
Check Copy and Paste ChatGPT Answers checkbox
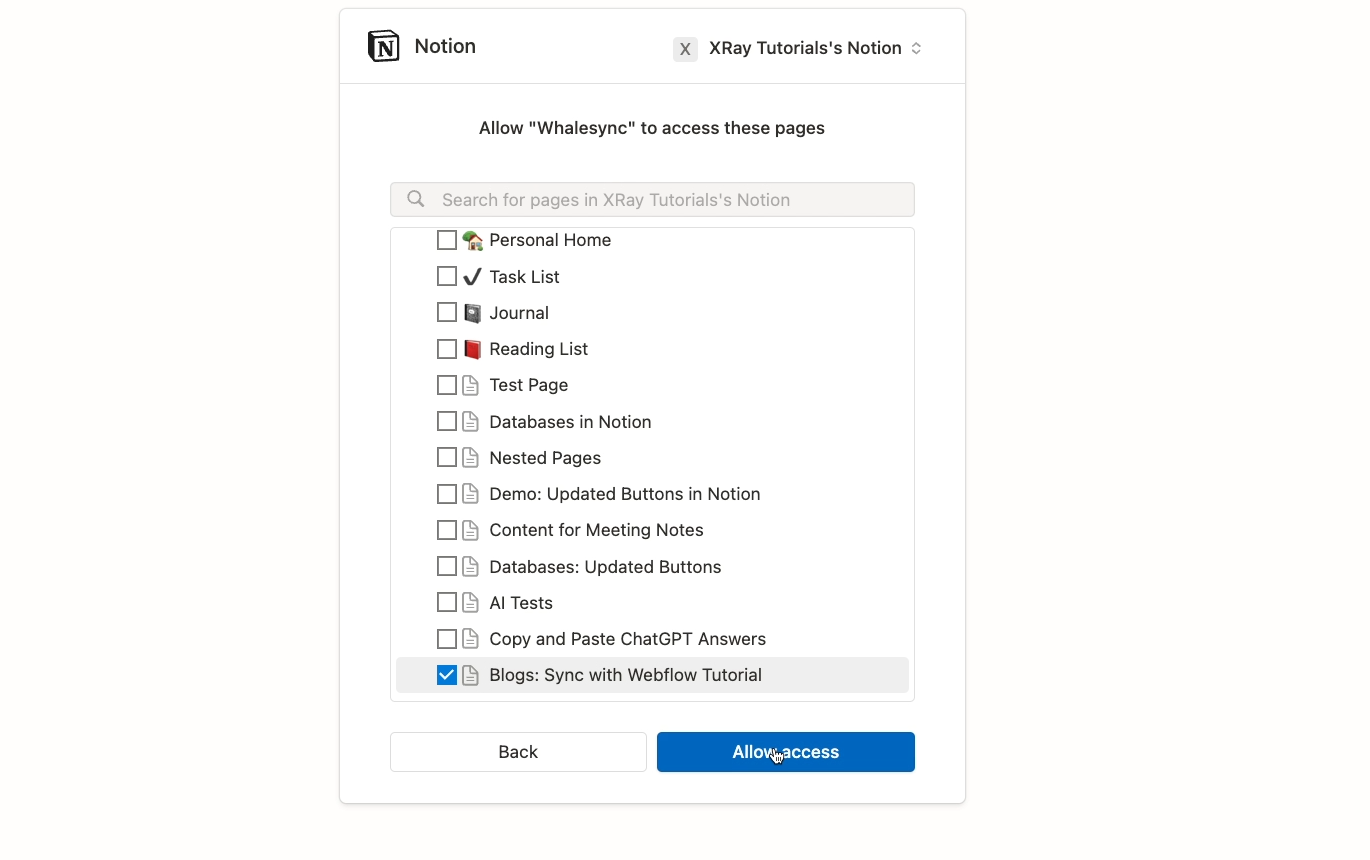coord(447,639)
